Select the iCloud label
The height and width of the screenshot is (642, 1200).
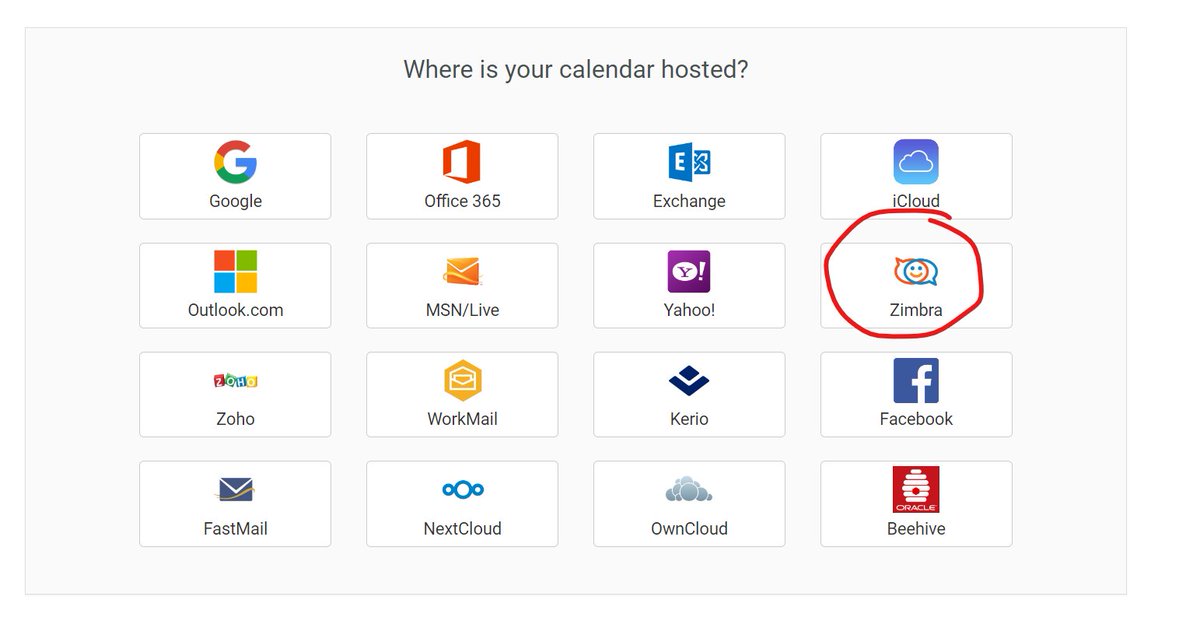click(x=916, y=201)
